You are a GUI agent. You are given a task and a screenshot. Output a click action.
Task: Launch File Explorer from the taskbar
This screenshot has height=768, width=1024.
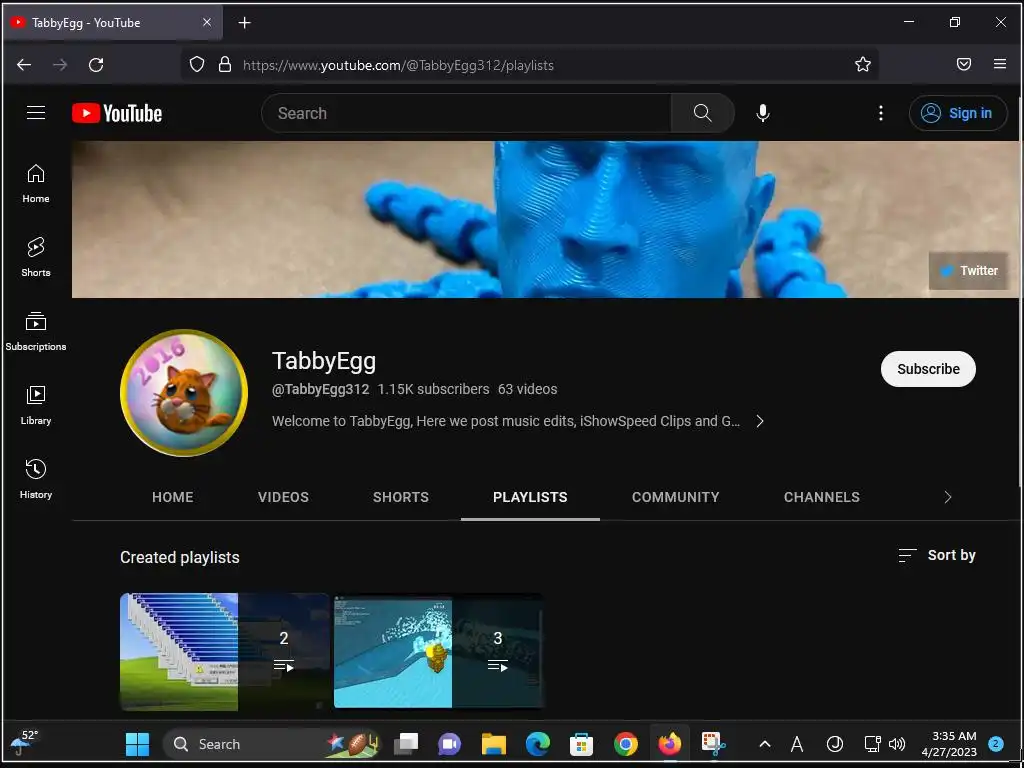click(494, 744)
